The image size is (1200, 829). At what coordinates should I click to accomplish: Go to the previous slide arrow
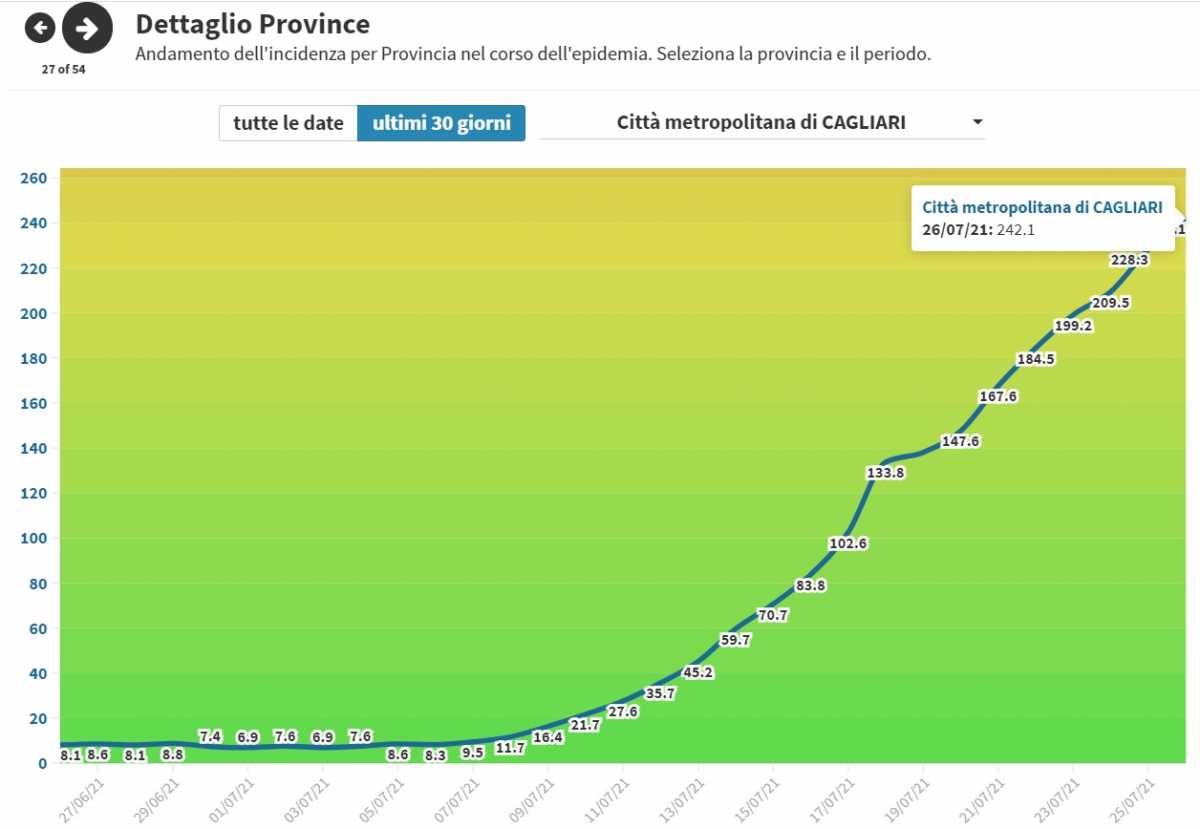[x=39, y=28]
